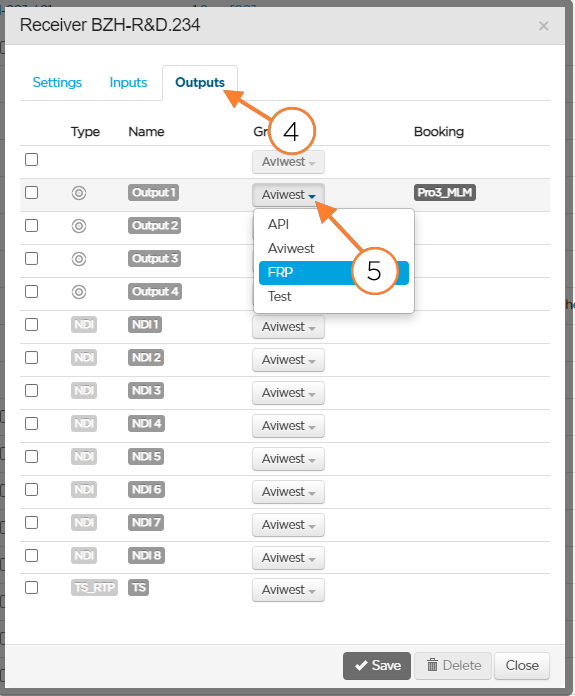Click the TS_RTP type badge

94,587
